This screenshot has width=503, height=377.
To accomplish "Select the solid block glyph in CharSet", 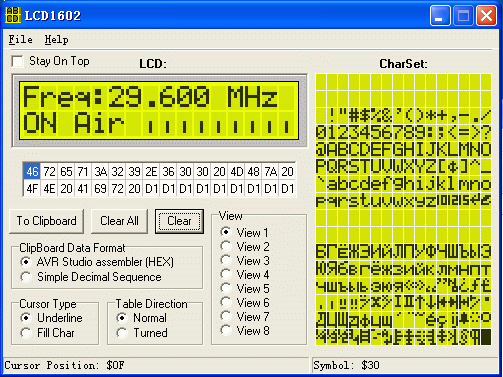I will pyautogui.click(x=486, y=337).
